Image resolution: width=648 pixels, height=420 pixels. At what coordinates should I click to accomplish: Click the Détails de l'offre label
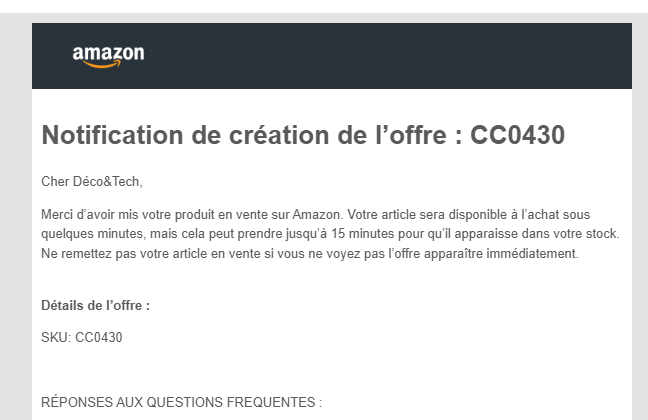[x=95, y=305]
